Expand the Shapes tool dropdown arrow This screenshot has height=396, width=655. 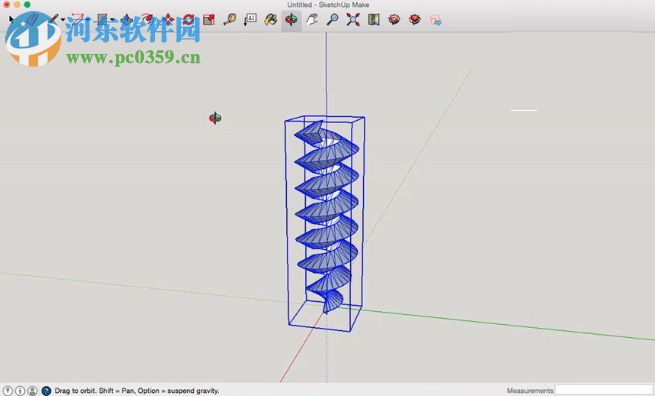(112, 20)
